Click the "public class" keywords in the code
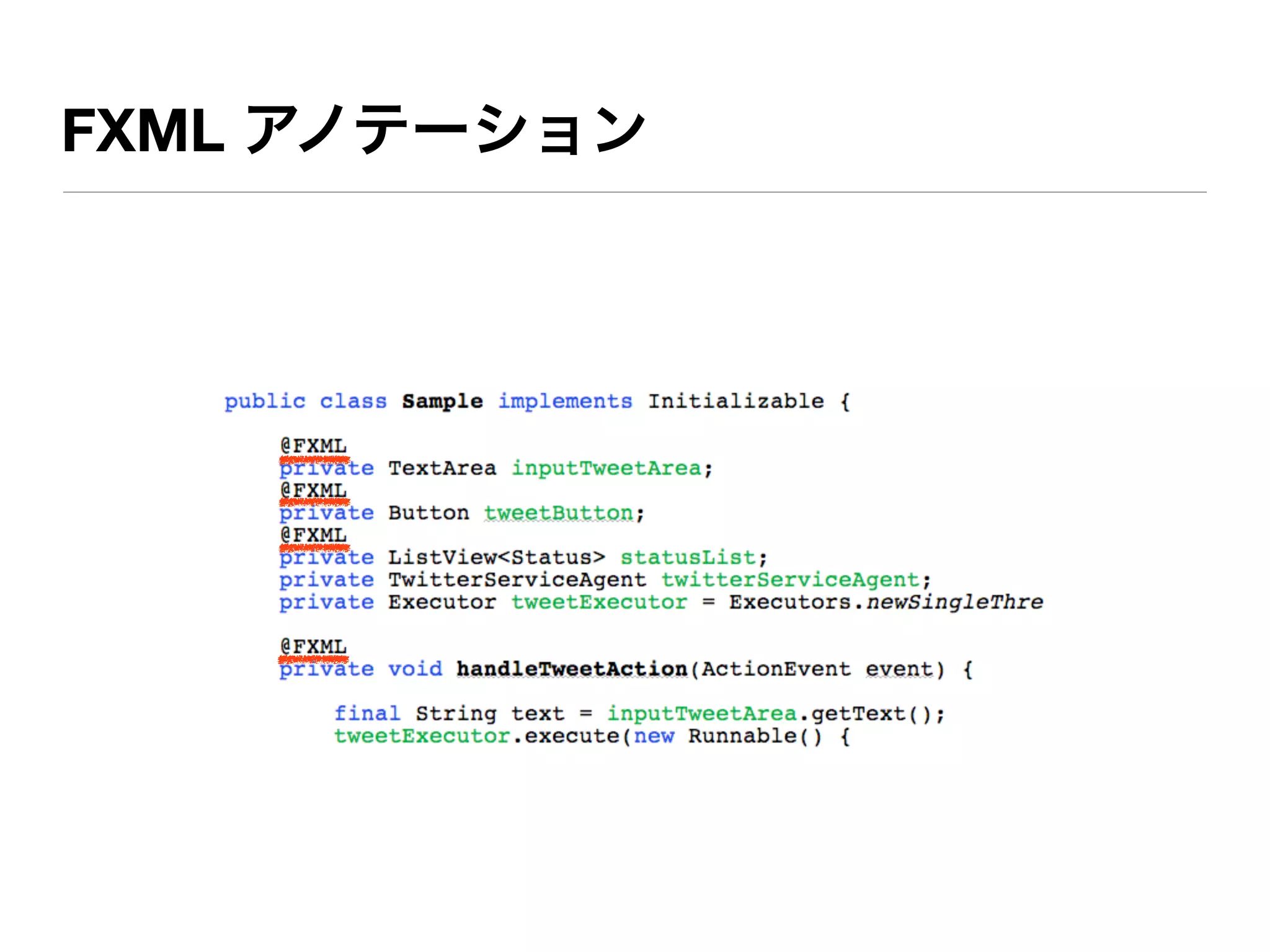Screen dimensions: 1270x952 pyautogui.click(x=306, y=402)
